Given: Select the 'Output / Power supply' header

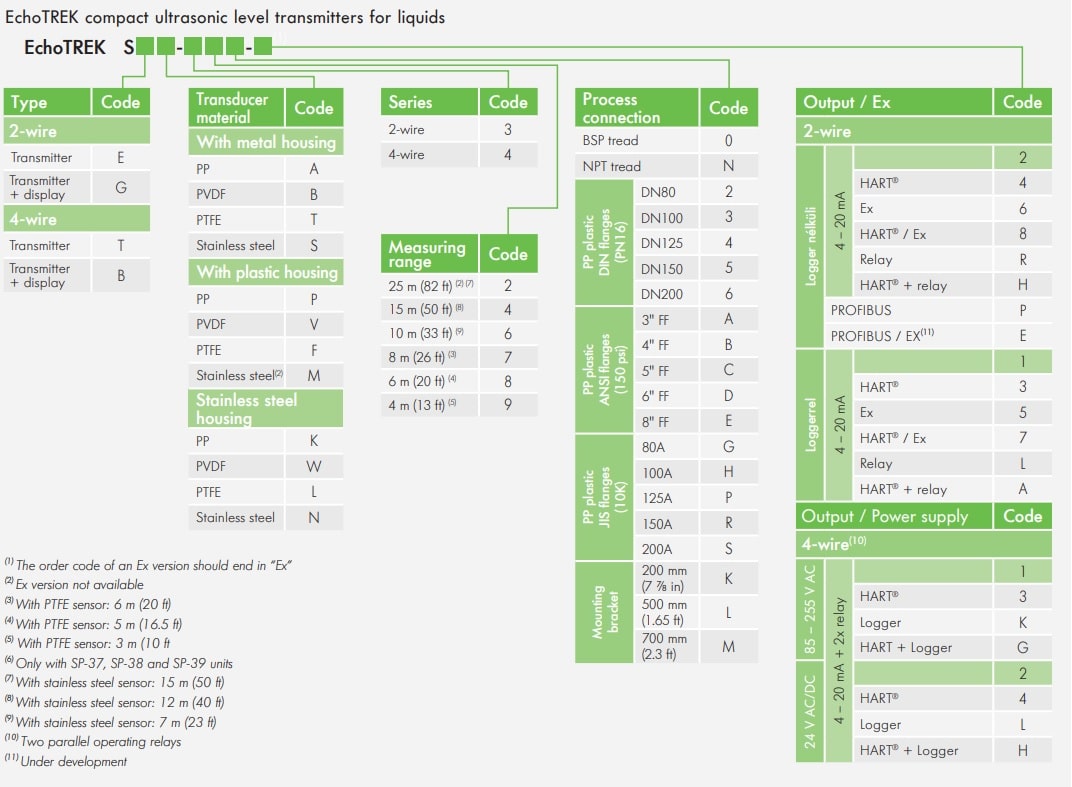Looking at the screenshot, I should click(x=894, y=516).
